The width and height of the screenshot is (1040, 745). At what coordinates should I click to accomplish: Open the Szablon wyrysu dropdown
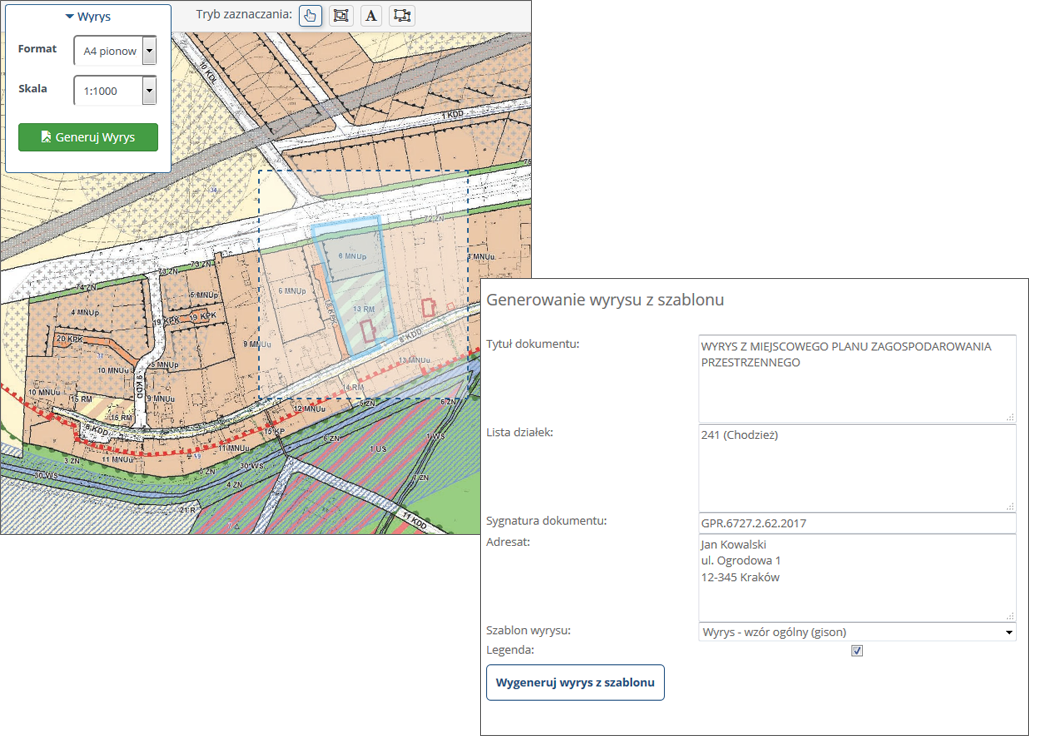[x=857, y=632]
